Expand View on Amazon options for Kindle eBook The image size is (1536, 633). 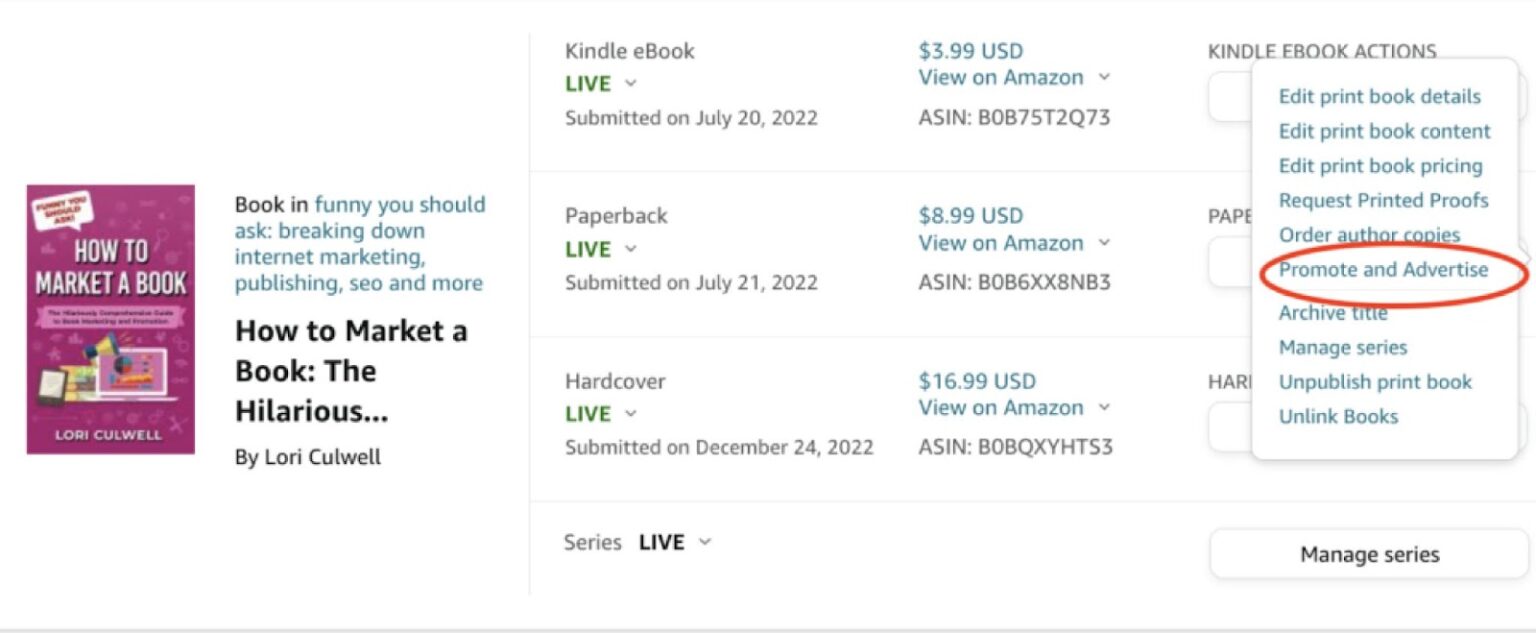pos(1103,78)
